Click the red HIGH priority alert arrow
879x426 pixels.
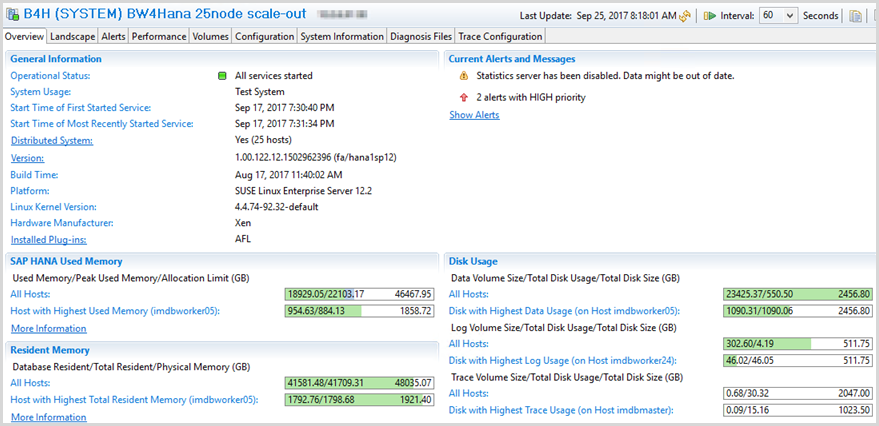[x=463, y=98]
